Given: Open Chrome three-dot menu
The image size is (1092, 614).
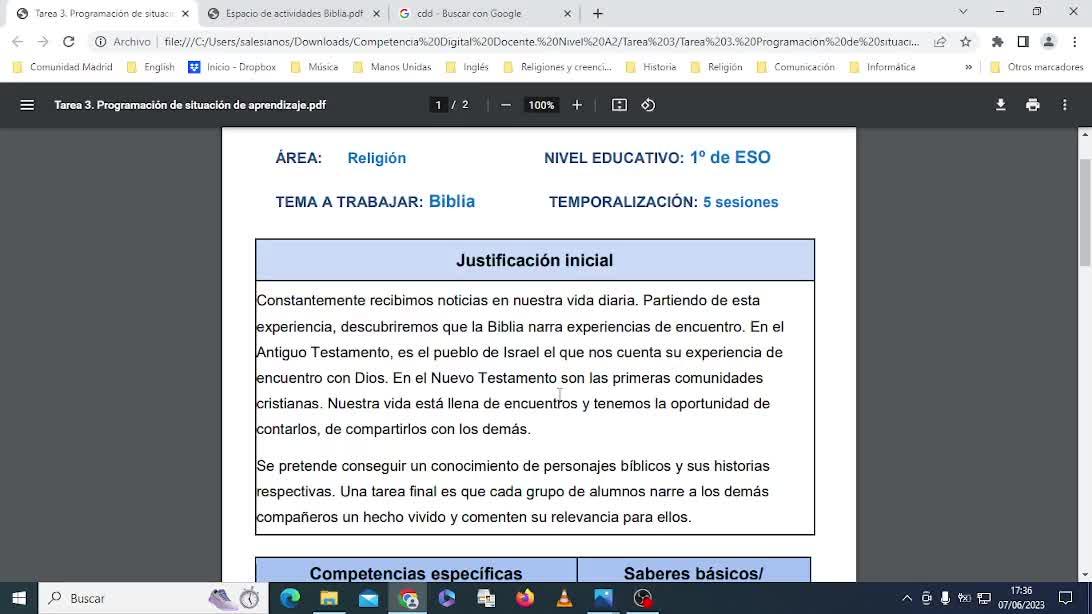Looking at the screenshot, I should [1075, 42].
